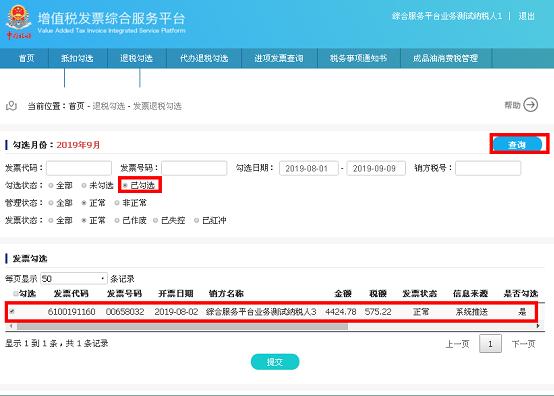Click the 退出 logout link
This screenshot has width=554, height=396.
pos(526,16)
